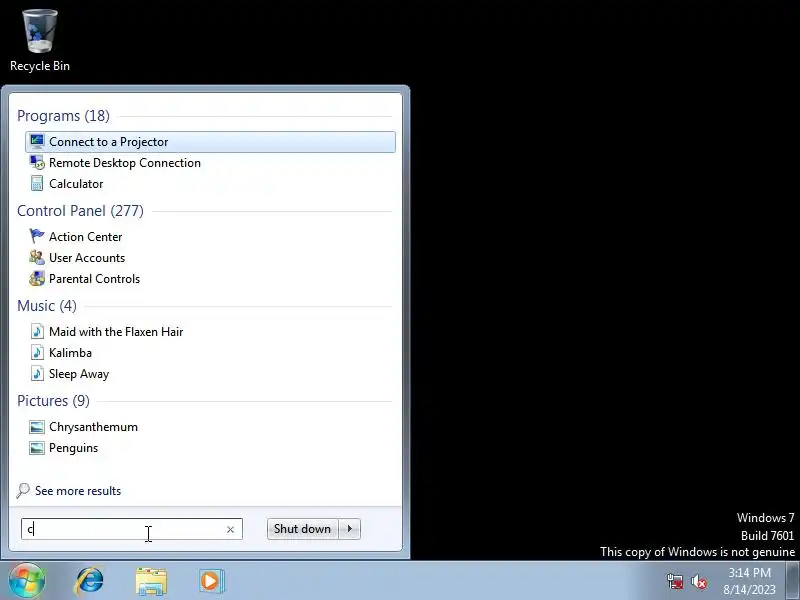
Task: Select the Chrysanthemum result text
Action: [x=93, y=427]
